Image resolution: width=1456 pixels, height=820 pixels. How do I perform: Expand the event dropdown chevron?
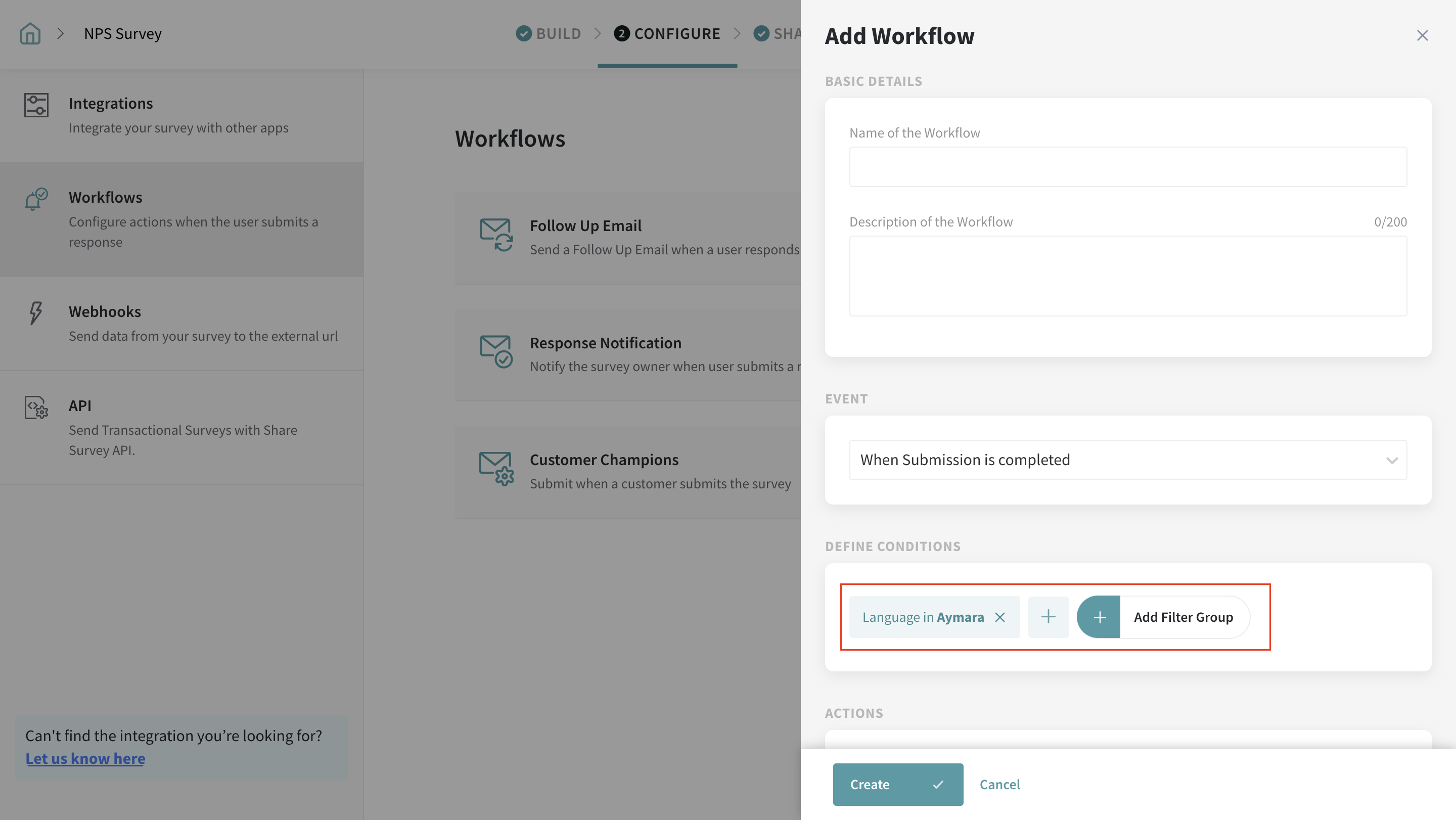coord(1392,460)
